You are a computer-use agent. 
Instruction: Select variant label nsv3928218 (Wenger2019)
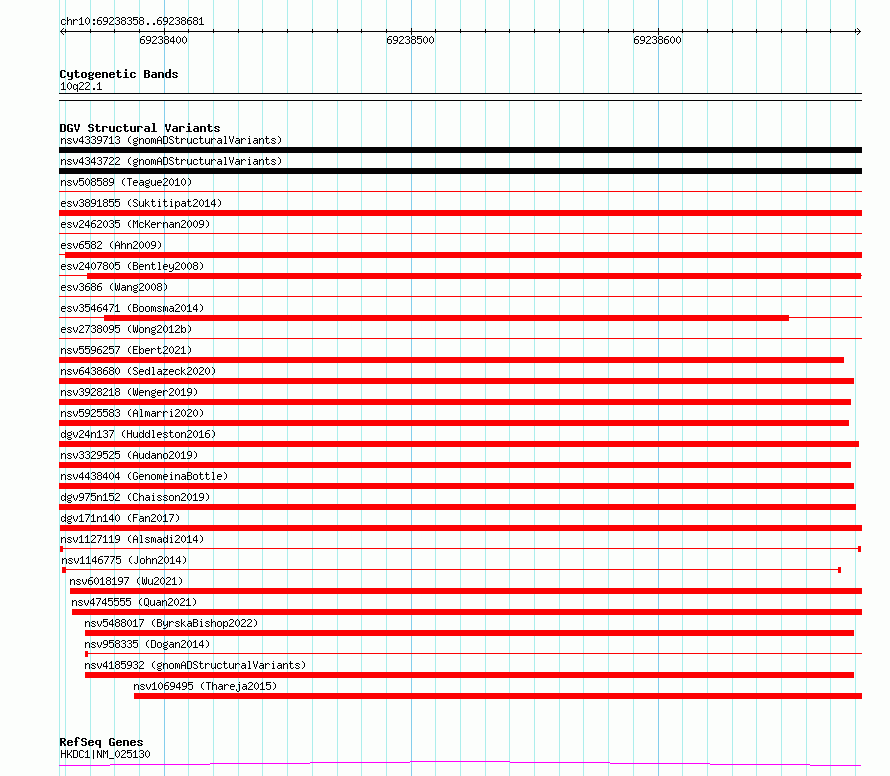pos(129,392)
